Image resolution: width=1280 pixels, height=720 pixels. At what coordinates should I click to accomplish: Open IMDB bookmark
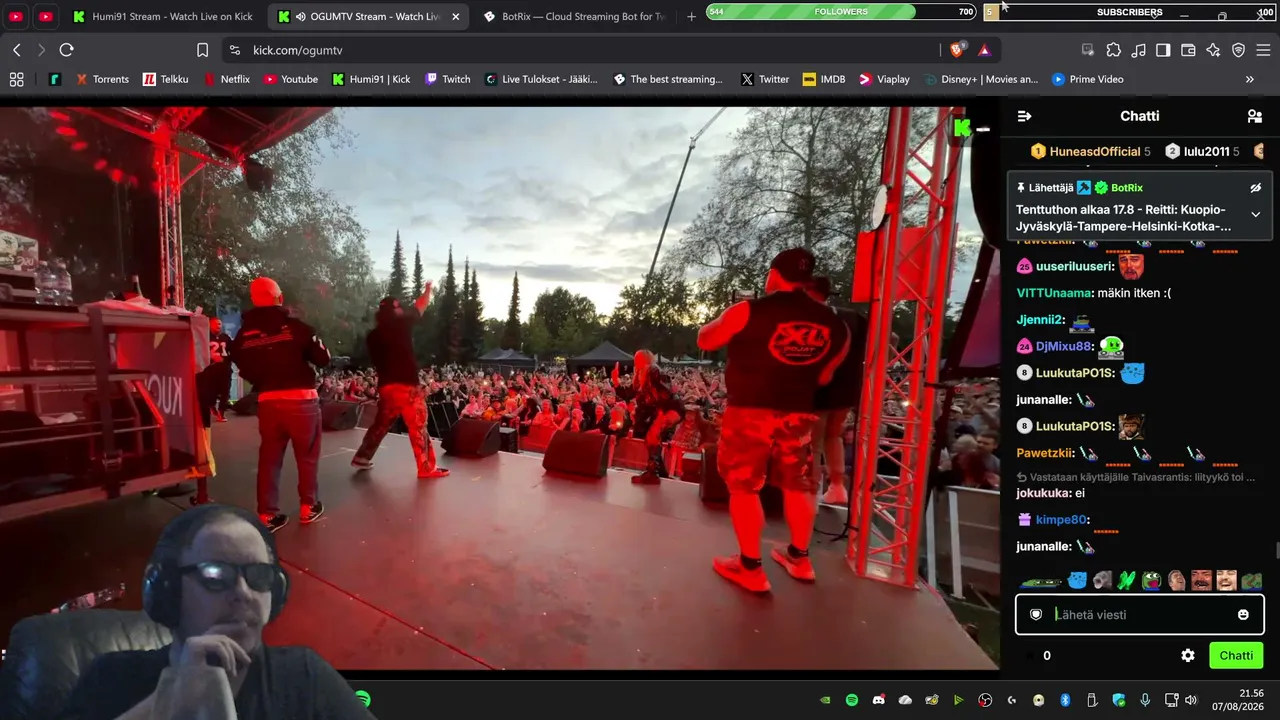click(824, 79)
